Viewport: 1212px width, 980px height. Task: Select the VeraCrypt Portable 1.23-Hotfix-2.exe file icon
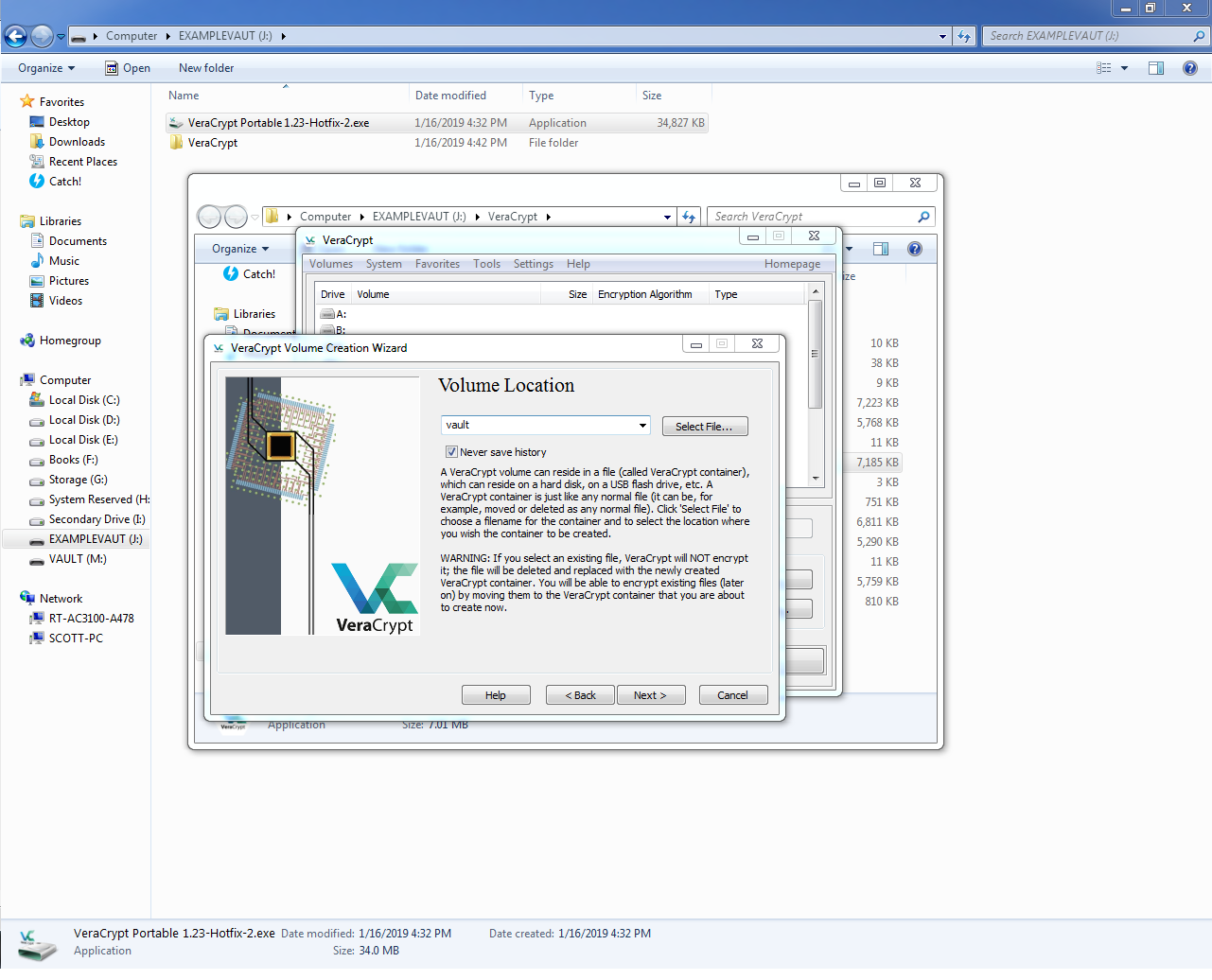(176, 123)
